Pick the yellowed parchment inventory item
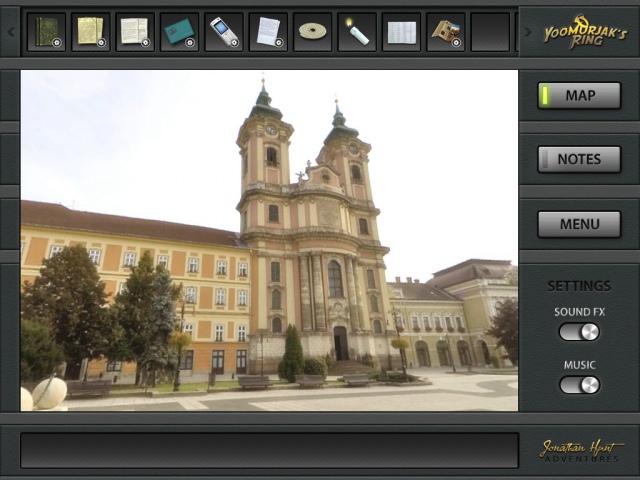The height and width of the screenshot is (480, 640). click(x=90, y=32)
